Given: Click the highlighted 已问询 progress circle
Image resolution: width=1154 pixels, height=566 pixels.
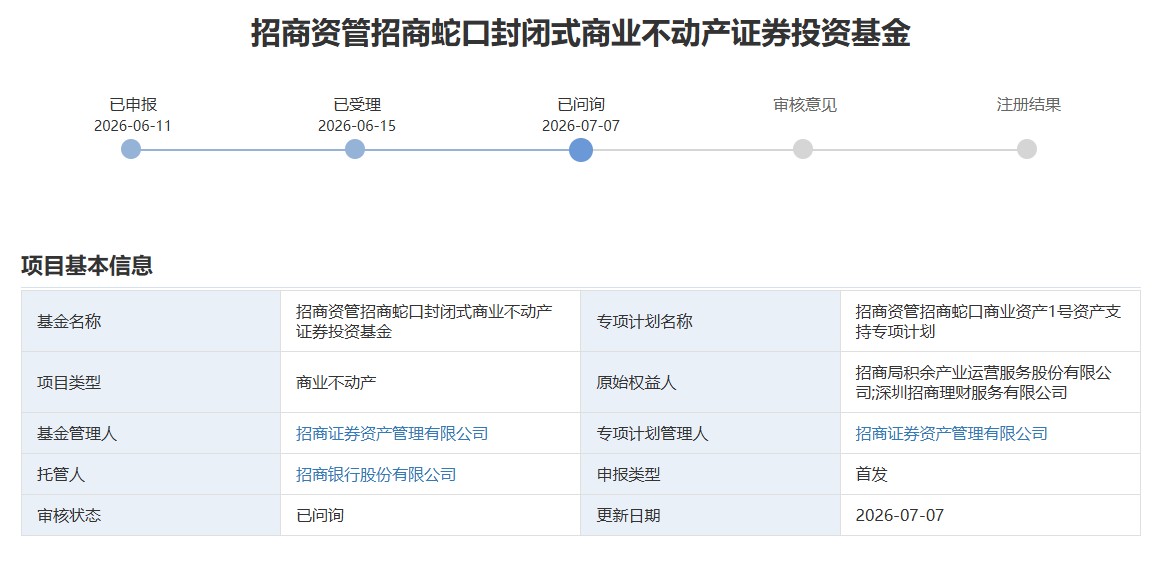Looking at the screenshot, I should tap(581, 149).
